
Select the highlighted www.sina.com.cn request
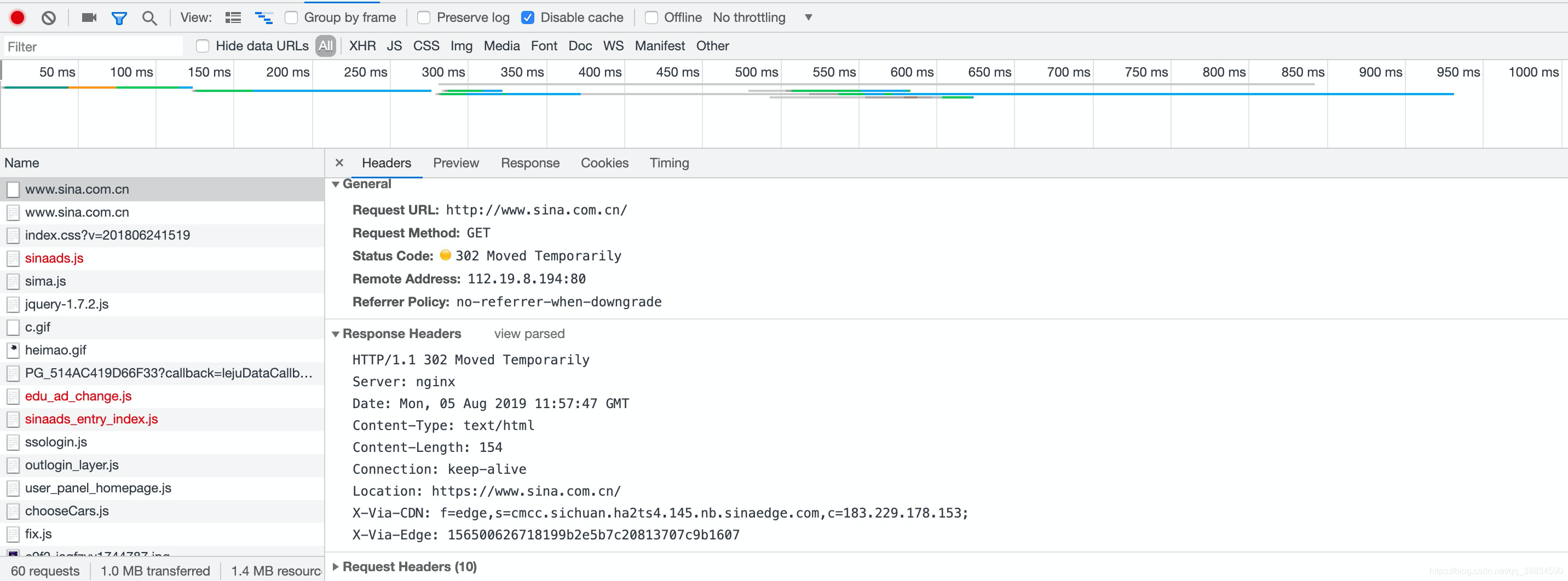pos(162,190)
